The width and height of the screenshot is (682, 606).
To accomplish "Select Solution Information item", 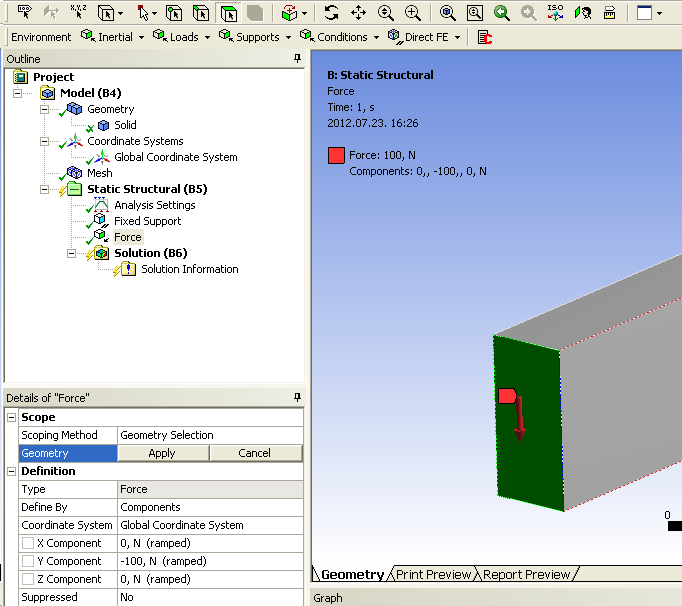I will point(190,269).
